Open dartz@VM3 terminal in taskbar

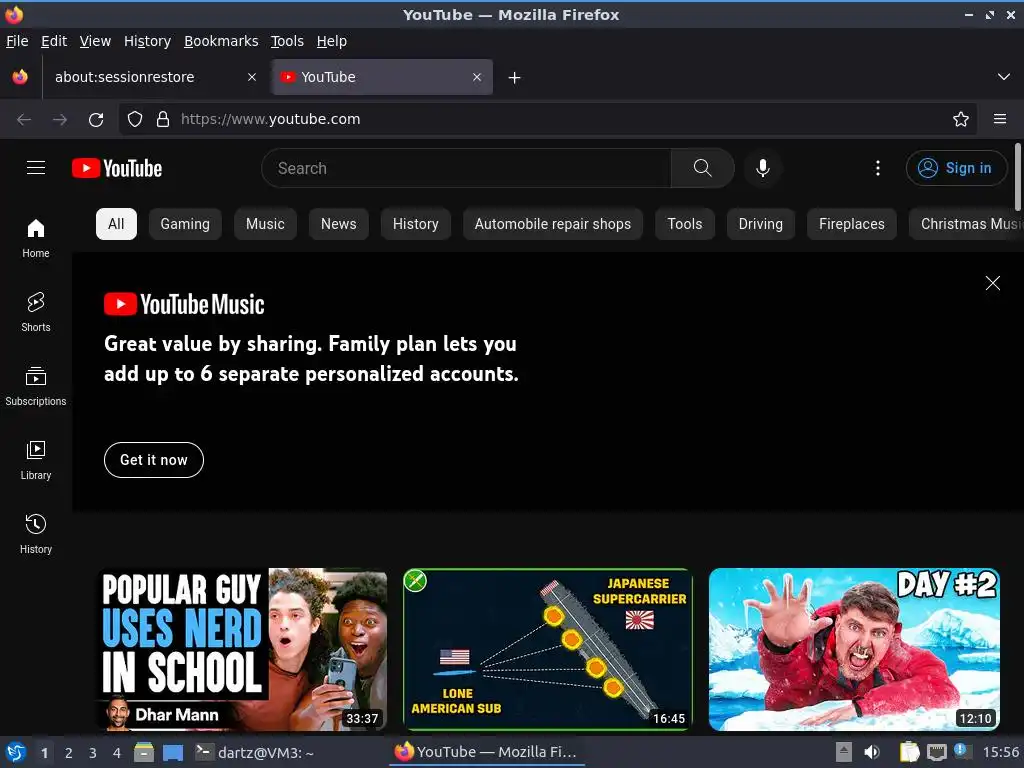[x=255, y=752]
